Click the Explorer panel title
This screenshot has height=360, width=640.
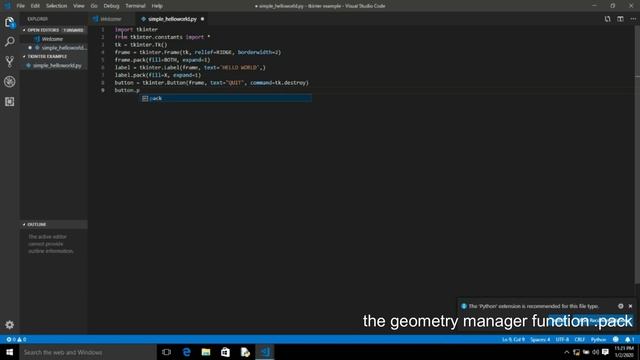click(38, 19)
